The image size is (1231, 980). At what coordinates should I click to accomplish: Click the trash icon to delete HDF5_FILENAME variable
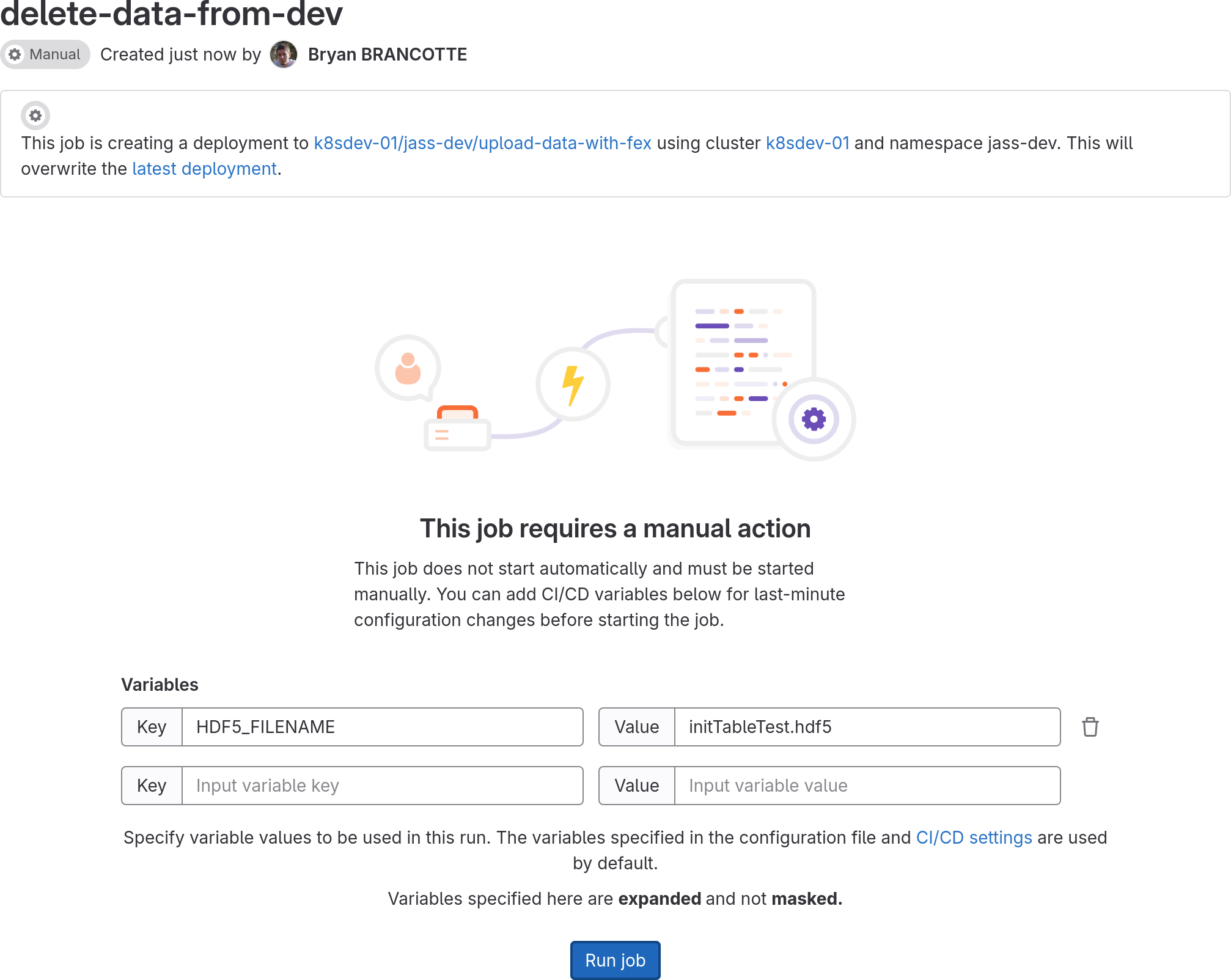click(x=1090, y=727)
